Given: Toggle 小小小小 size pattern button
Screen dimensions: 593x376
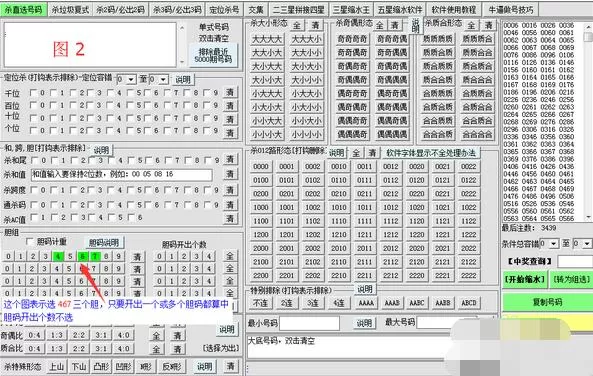Looking at the screenshot, I should pyautogui.click(x=307, y=135).
